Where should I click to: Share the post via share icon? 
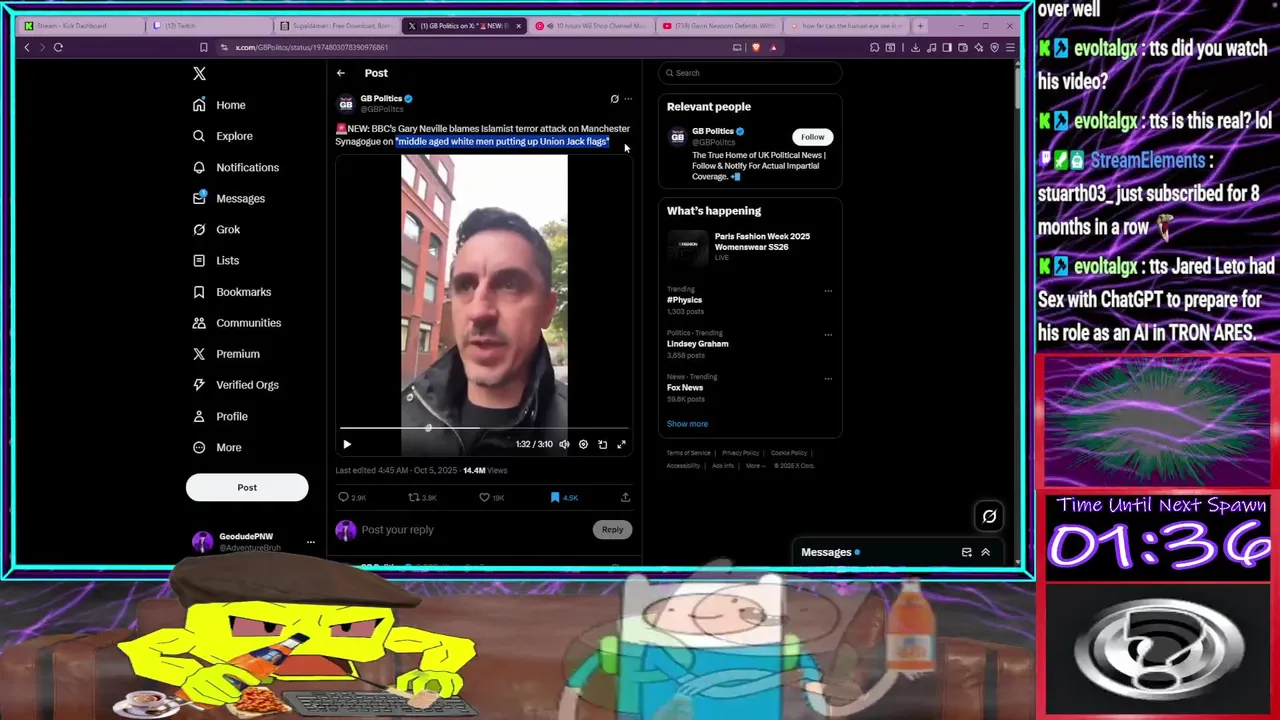(625, 497)
